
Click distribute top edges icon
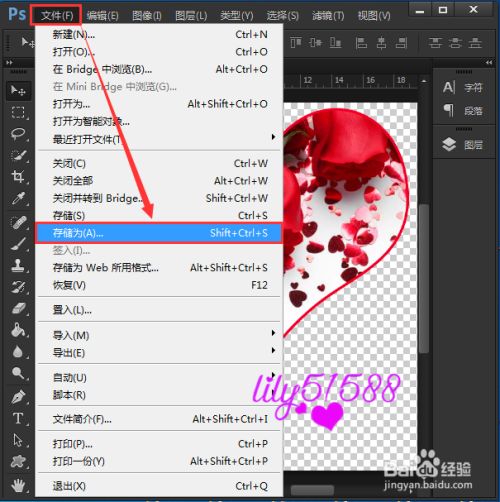[435, 43]
